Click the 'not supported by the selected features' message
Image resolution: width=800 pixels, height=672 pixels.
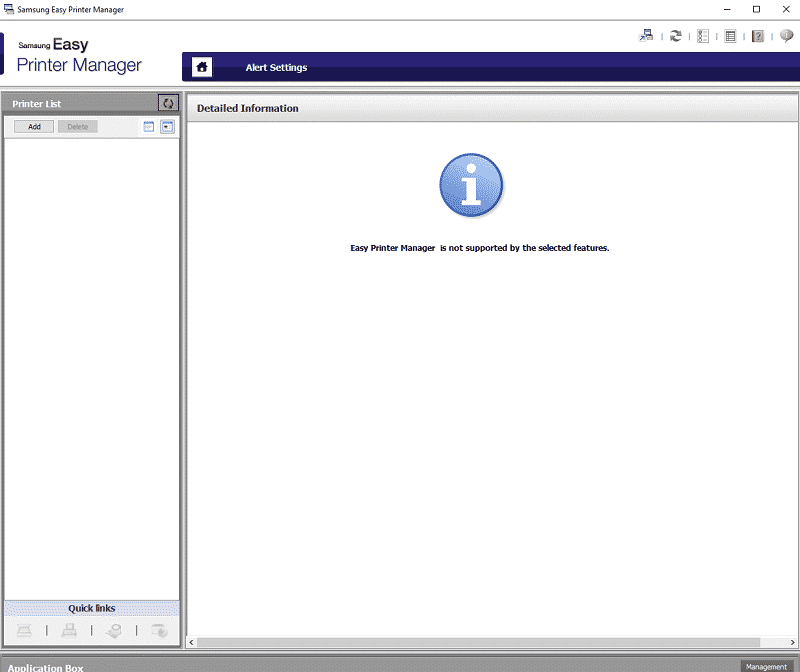480,248
